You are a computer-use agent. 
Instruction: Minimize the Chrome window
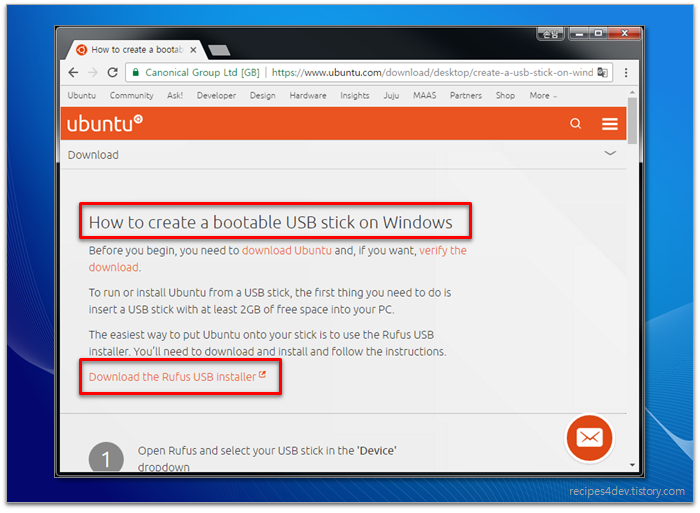pos(579,34)
